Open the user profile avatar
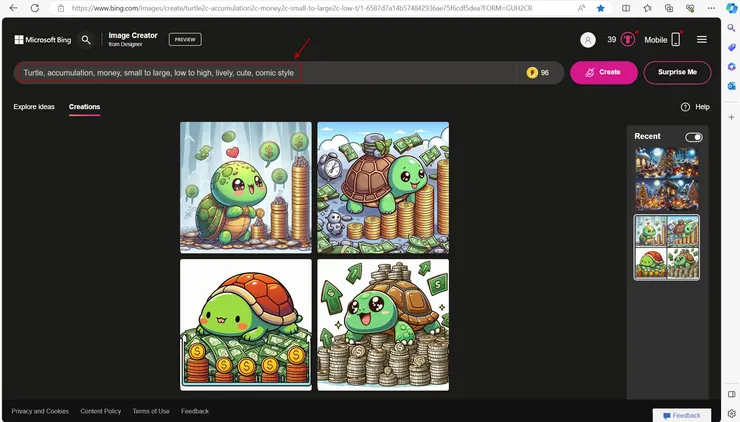740x422 pixels. pos(587,40)
